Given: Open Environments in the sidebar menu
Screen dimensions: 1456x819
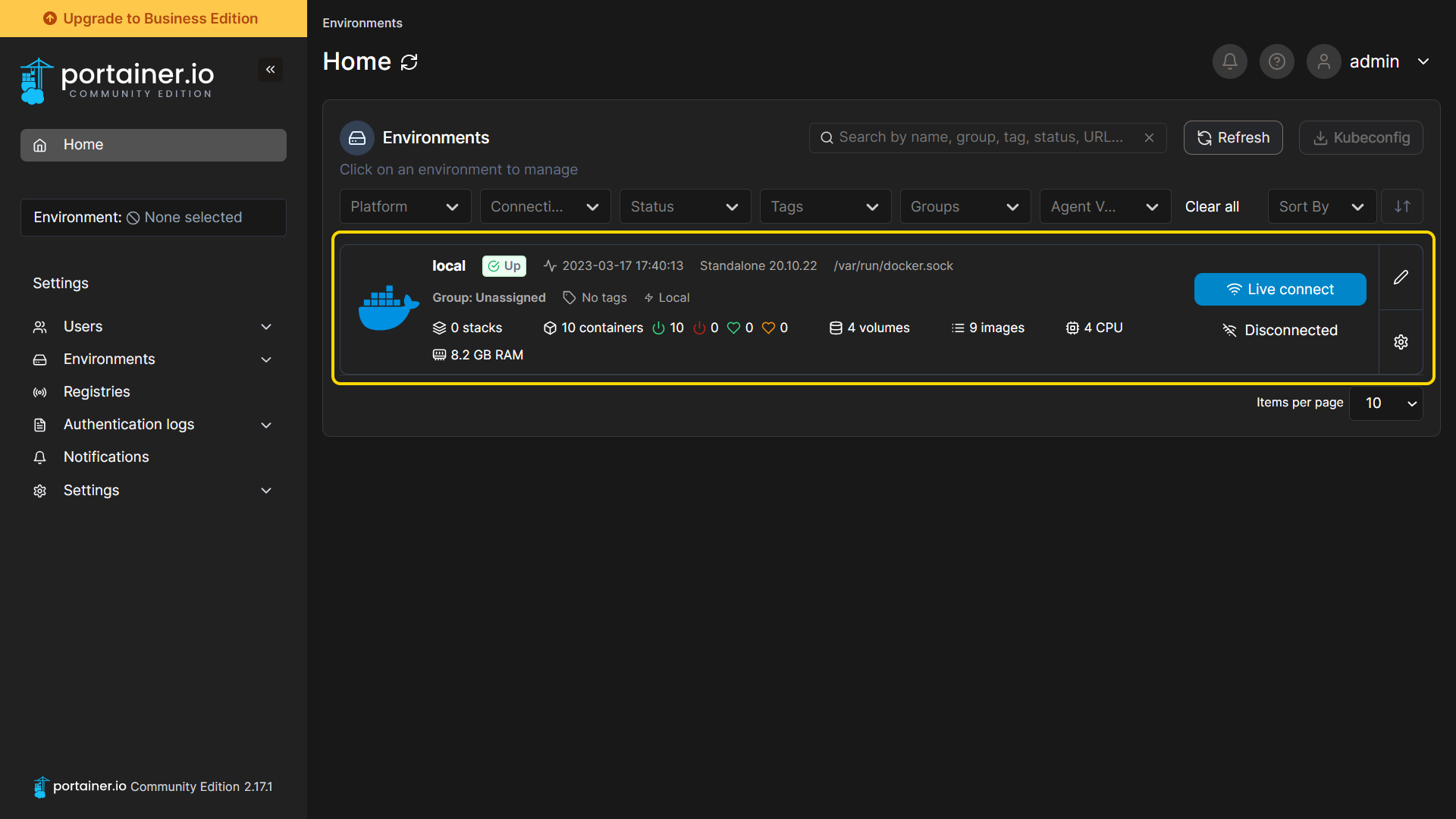Looking at the screenshot, I should click(109, 359).
